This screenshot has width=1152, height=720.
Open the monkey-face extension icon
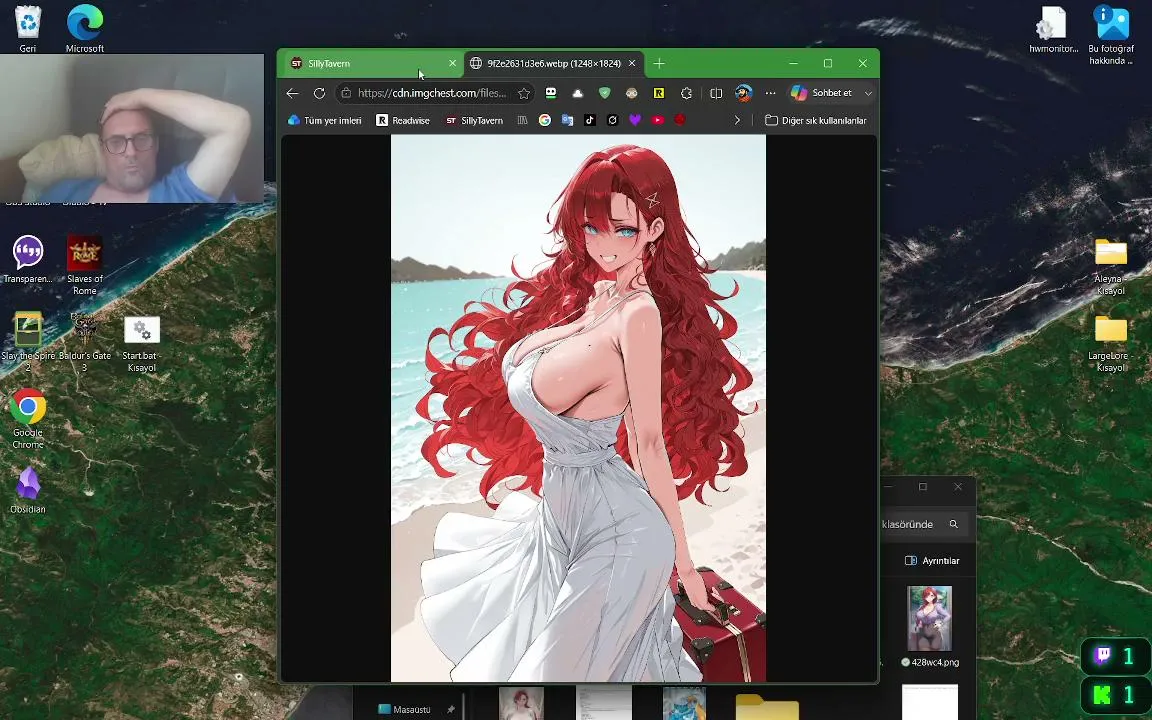point(632,93)
